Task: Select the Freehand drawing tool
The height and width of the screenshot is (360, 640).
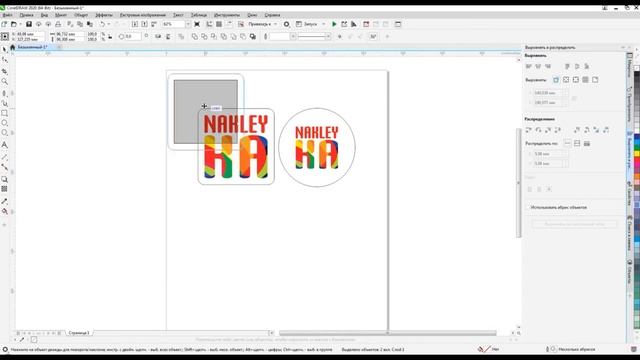Action: point(4,93)
